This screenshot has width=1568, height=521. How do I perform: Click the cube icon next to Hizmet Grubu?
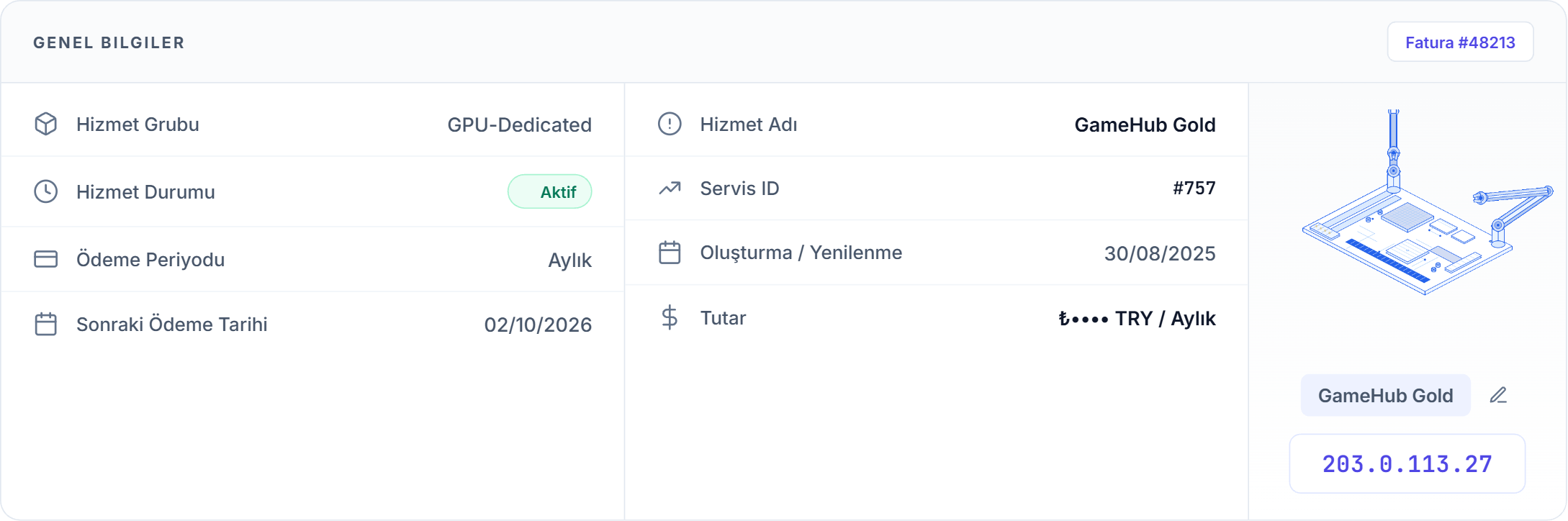pyautogui.click(x=46, y=124)
